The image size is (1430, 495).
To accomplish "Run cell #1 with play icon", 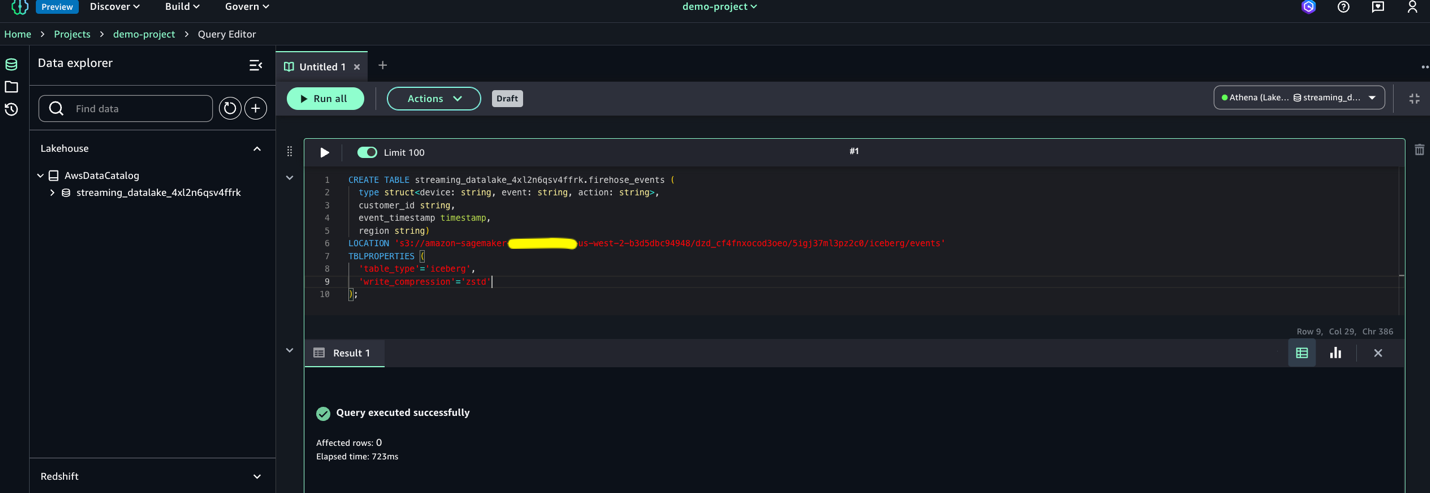I will (x=324, y=153).
